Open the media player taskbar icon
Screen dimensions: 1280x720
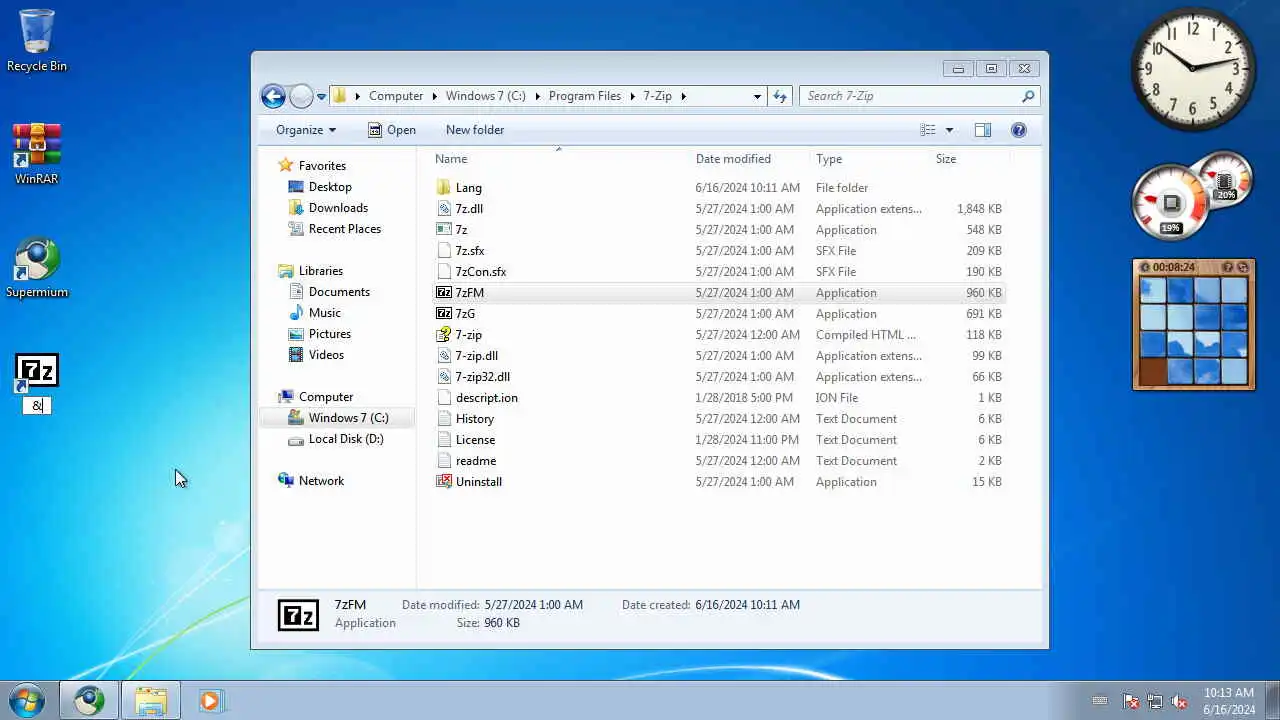[210, 700]
